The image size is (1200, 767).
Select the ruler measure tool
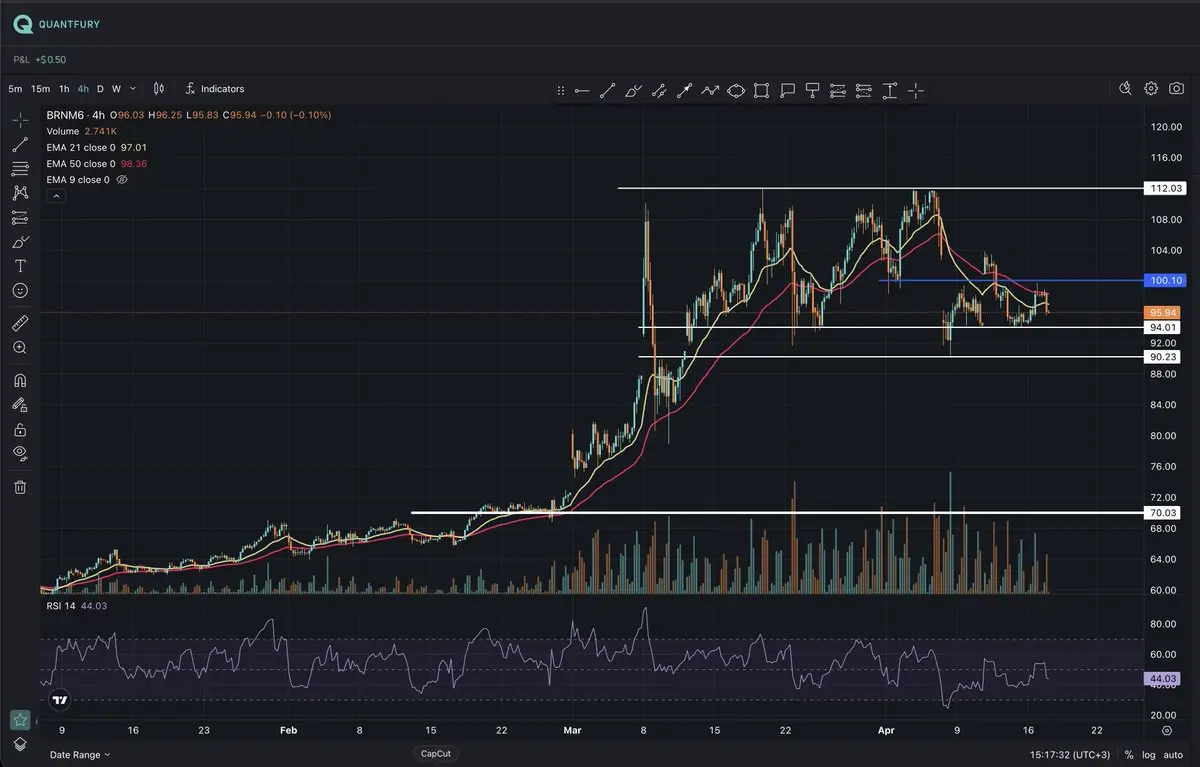20,324
